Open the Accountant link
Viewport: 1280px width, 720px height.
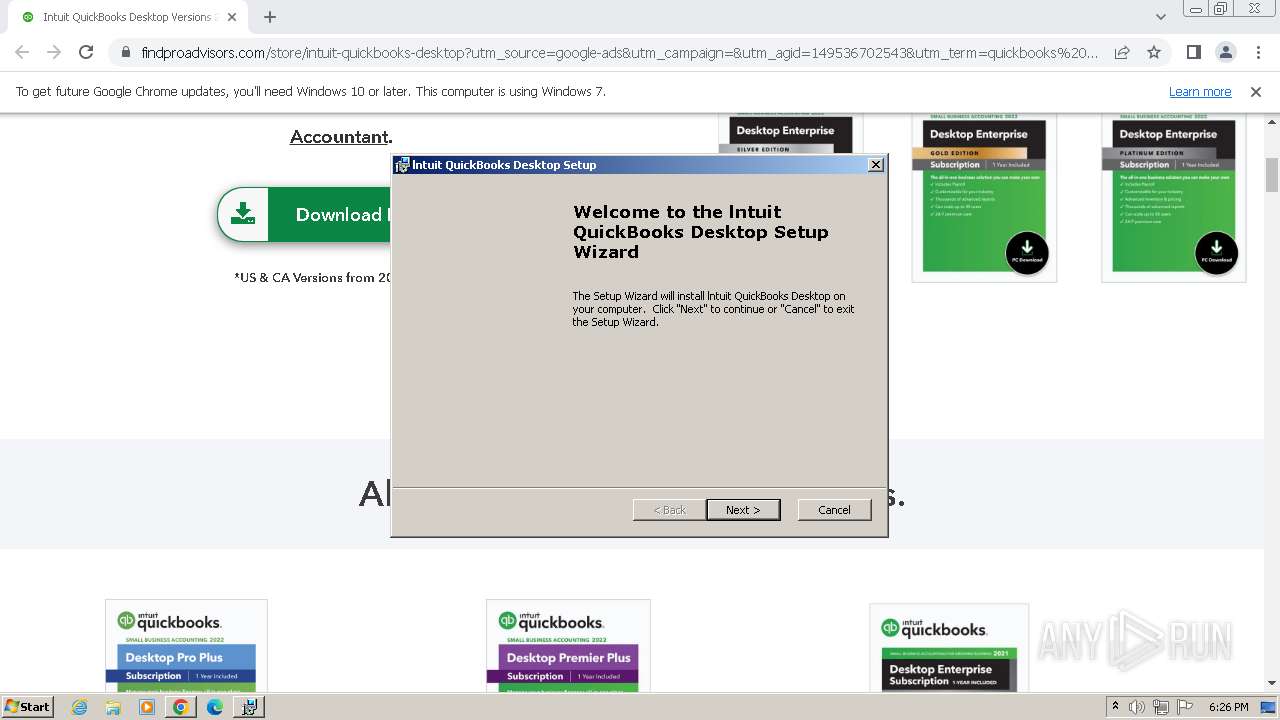point(339,137)
